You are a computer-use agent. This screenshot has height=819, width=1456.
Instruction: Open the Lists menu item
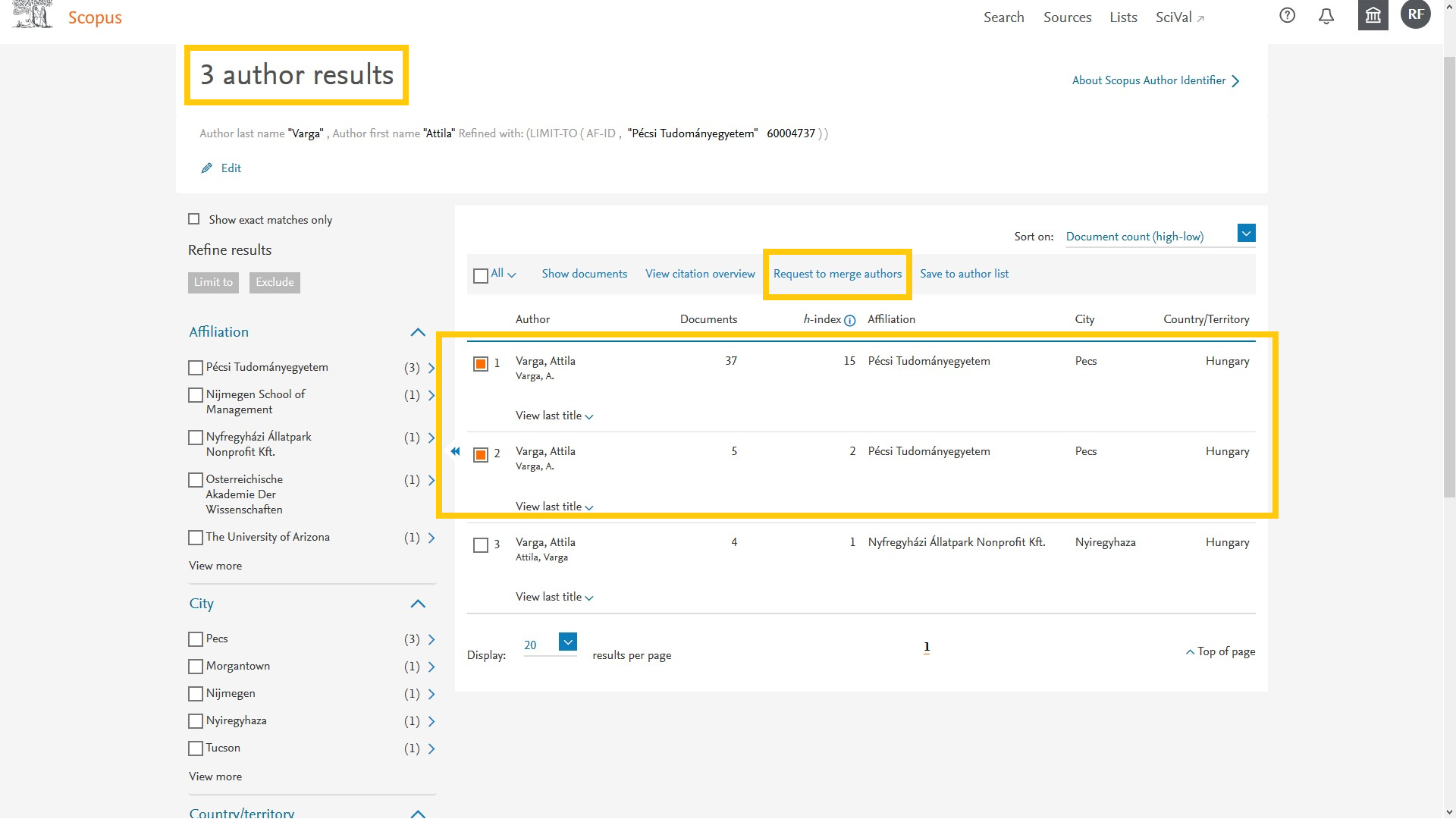coord(1123,17)
